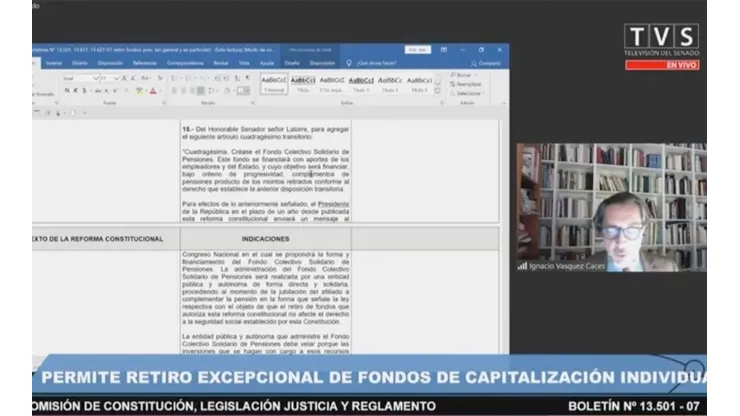Screen dimensions: 740x416
Task: Click the sort icon
Action: [x=237, y=78]
